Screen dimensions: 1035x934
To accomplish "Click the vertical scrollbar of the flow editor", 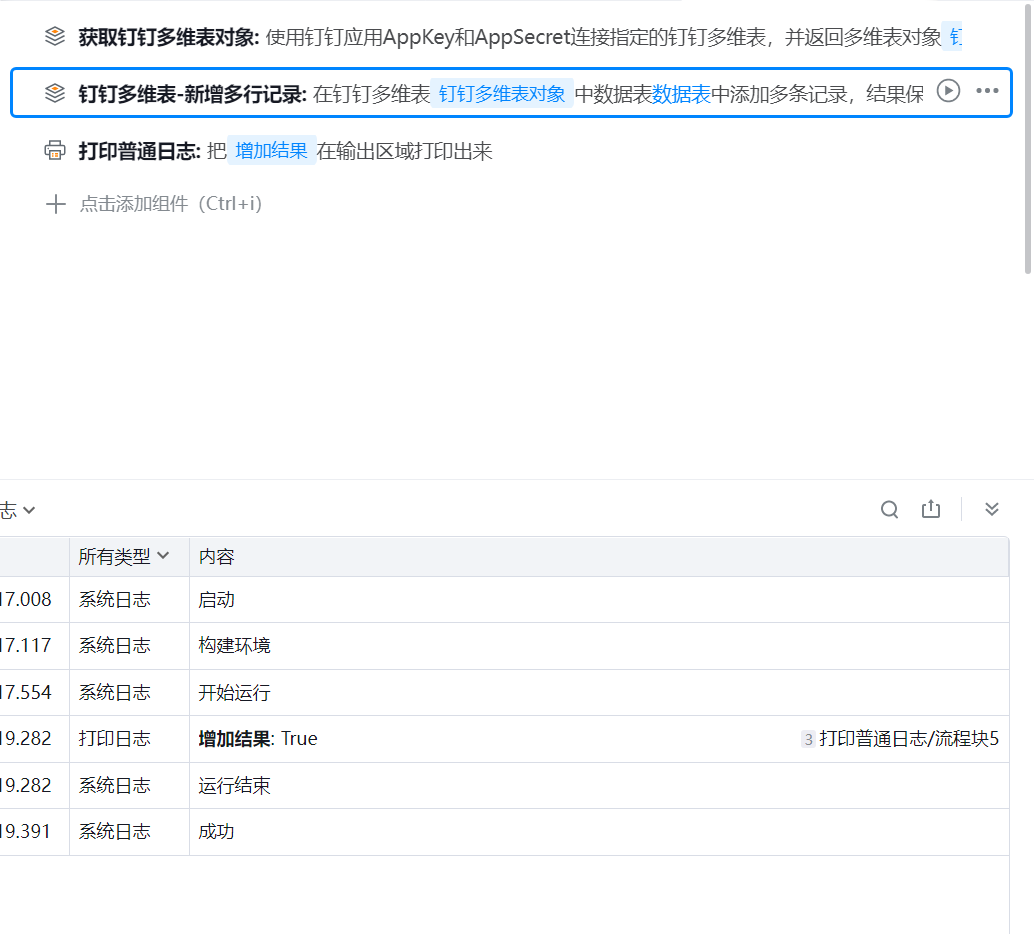I will pos(1029,140).
